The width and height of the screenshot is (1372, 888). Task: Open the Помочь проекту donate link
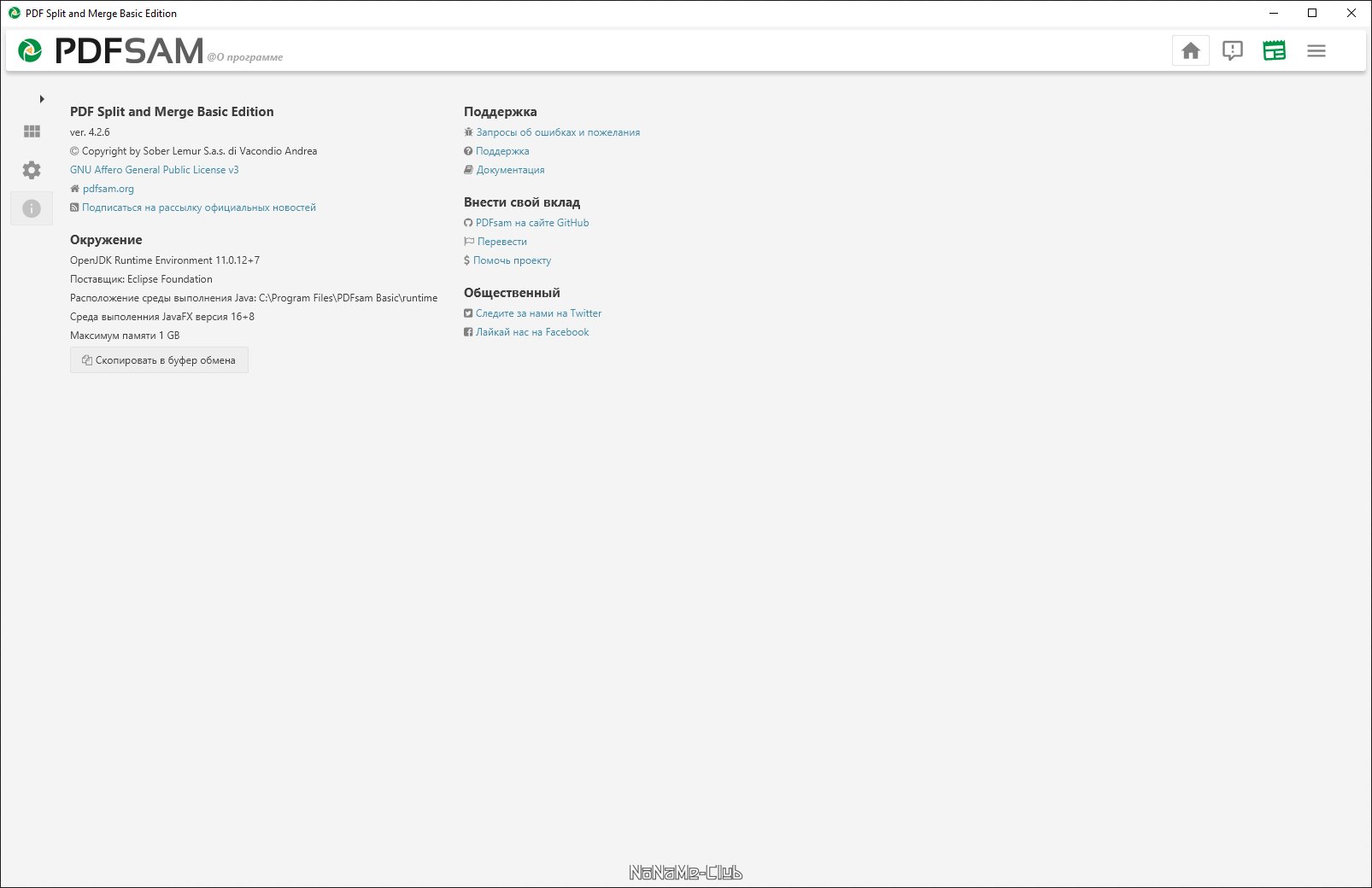pyautogui.click(x=513, y=260)
